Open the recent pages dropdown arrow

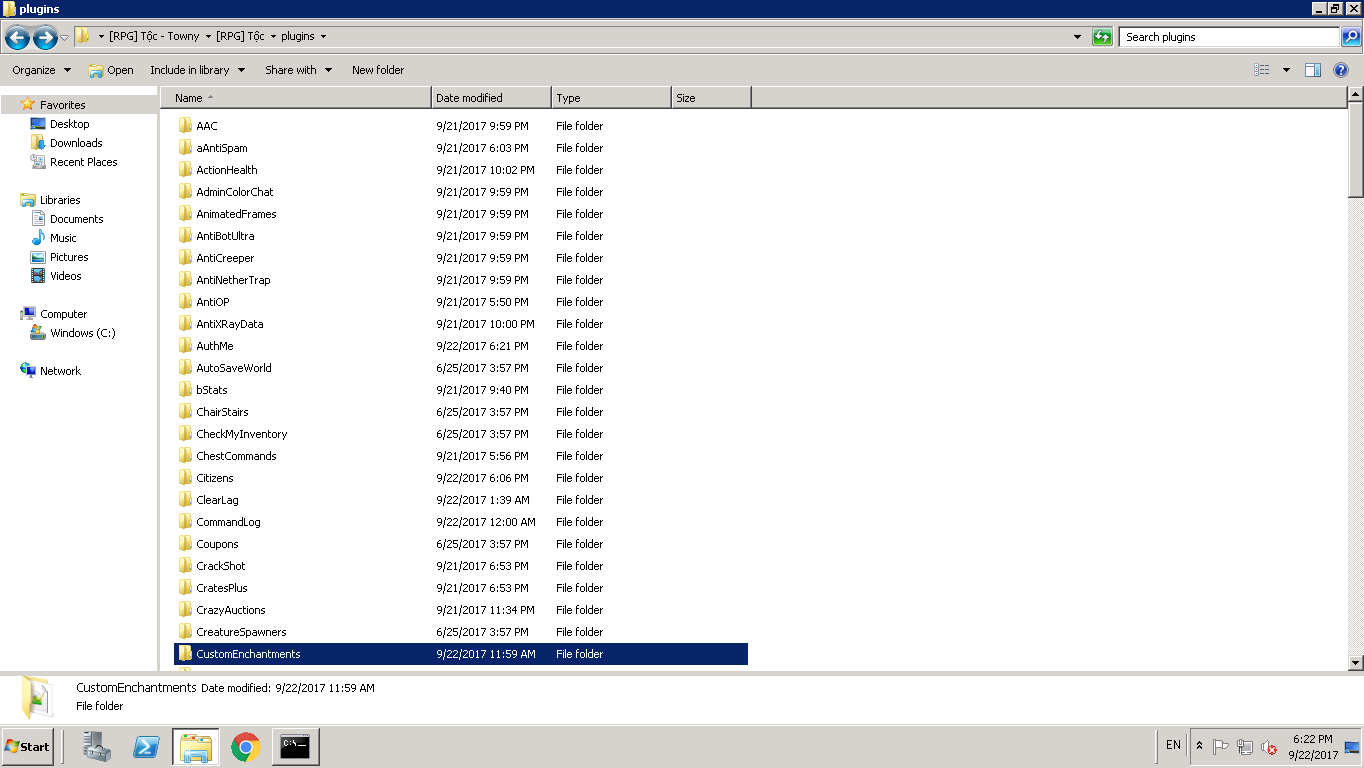[65, 38]
